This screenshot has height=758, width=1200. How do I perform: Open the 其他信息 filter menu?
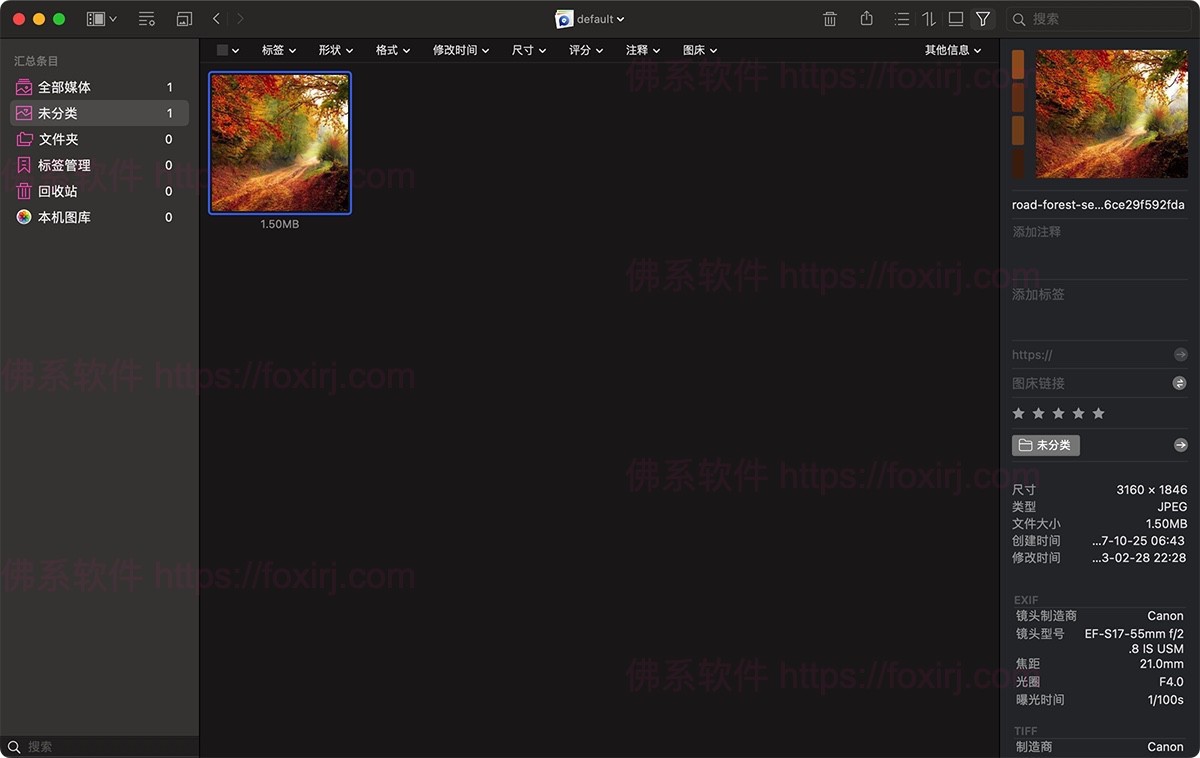tap(952, 50)
